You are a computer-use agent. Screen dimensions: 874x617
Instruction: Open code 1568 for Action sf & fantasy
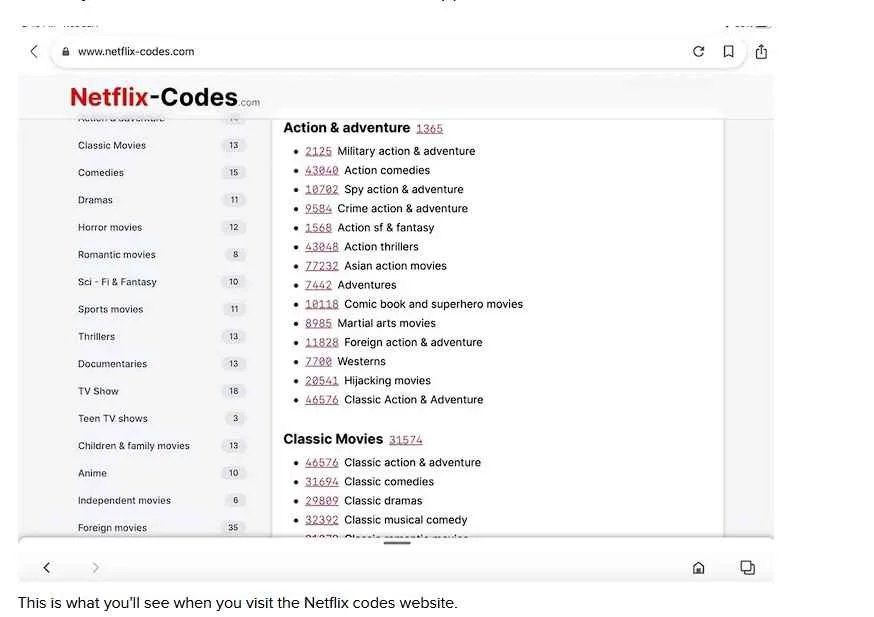[x=318, y=228]
